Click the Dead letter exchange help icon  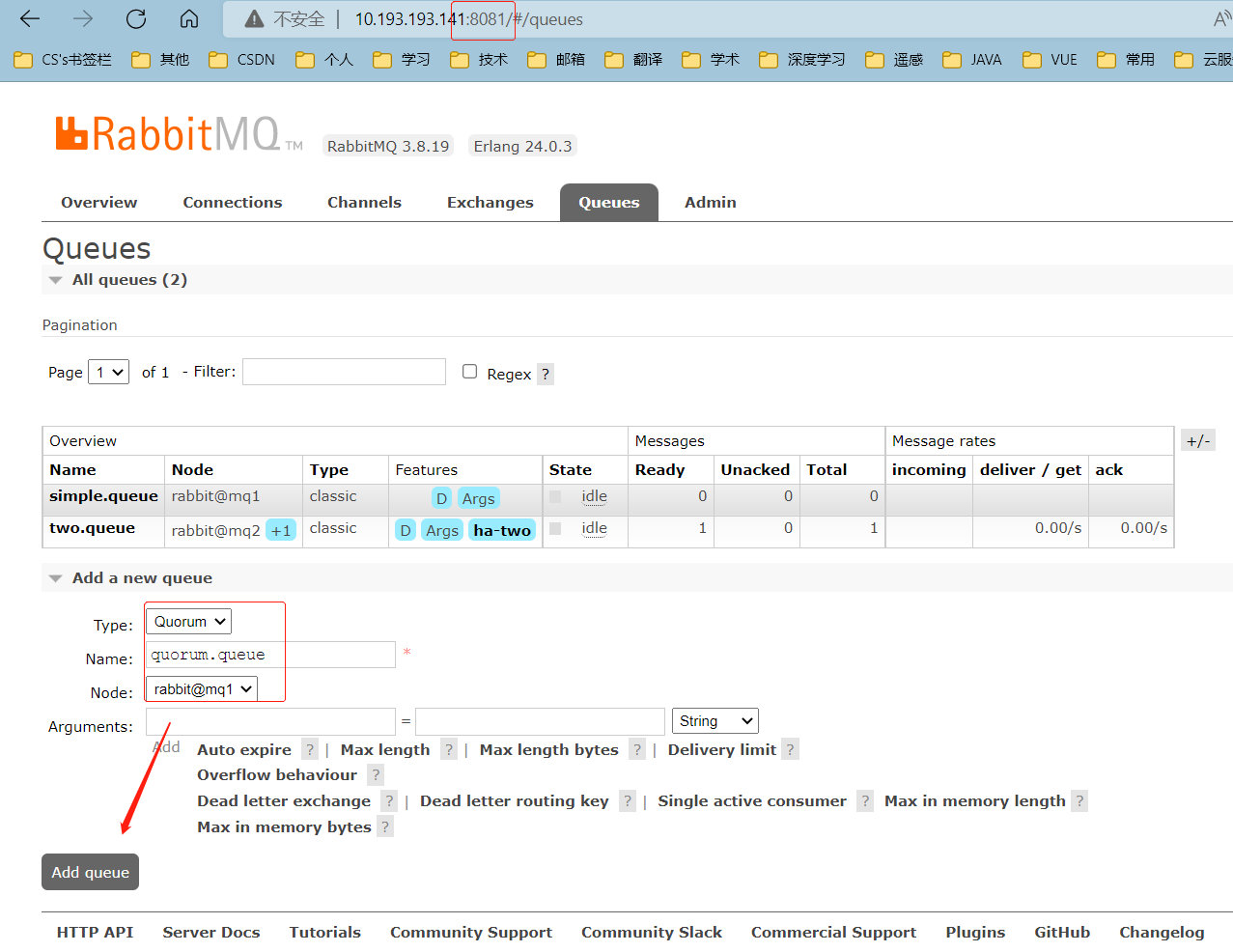point(389,800)
